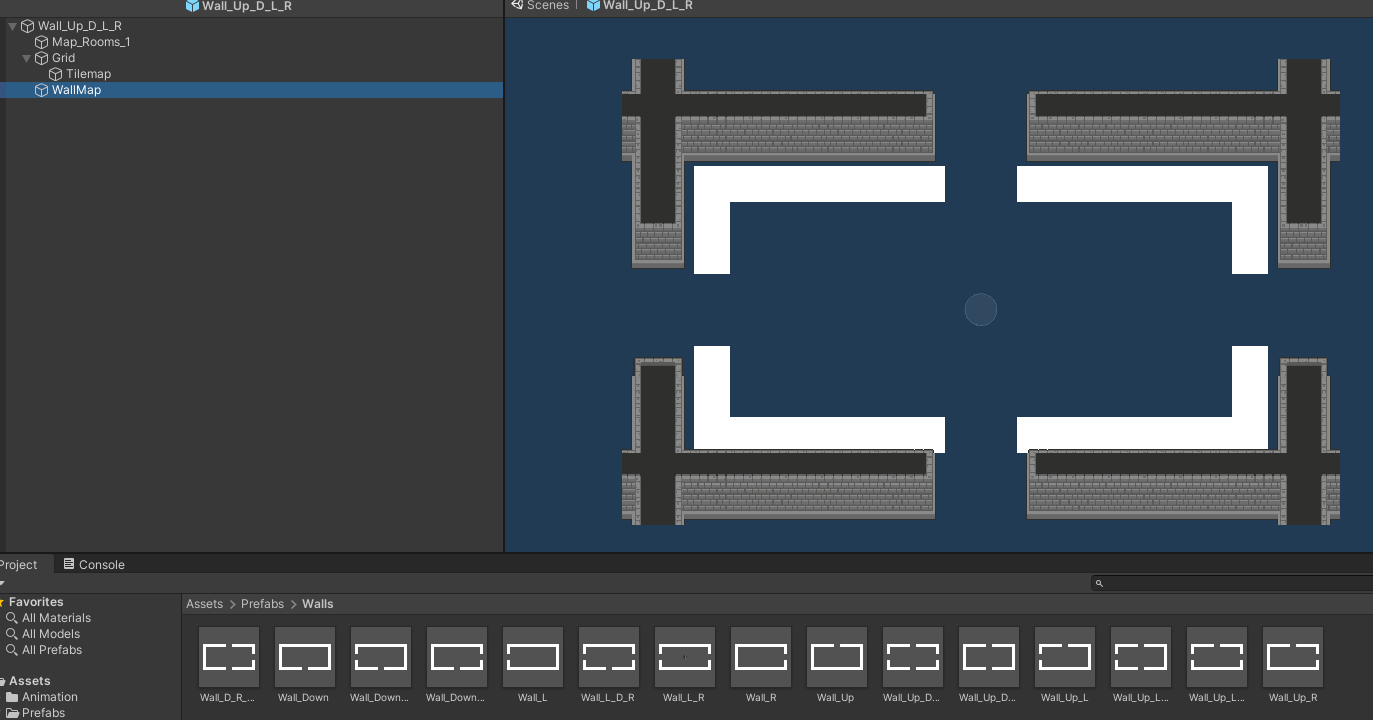Image resolution: width=1373 pixels, height=720 pixels.
Task: Collapse the Wall_Up_D_L_R root node
Action: point(11,25)
